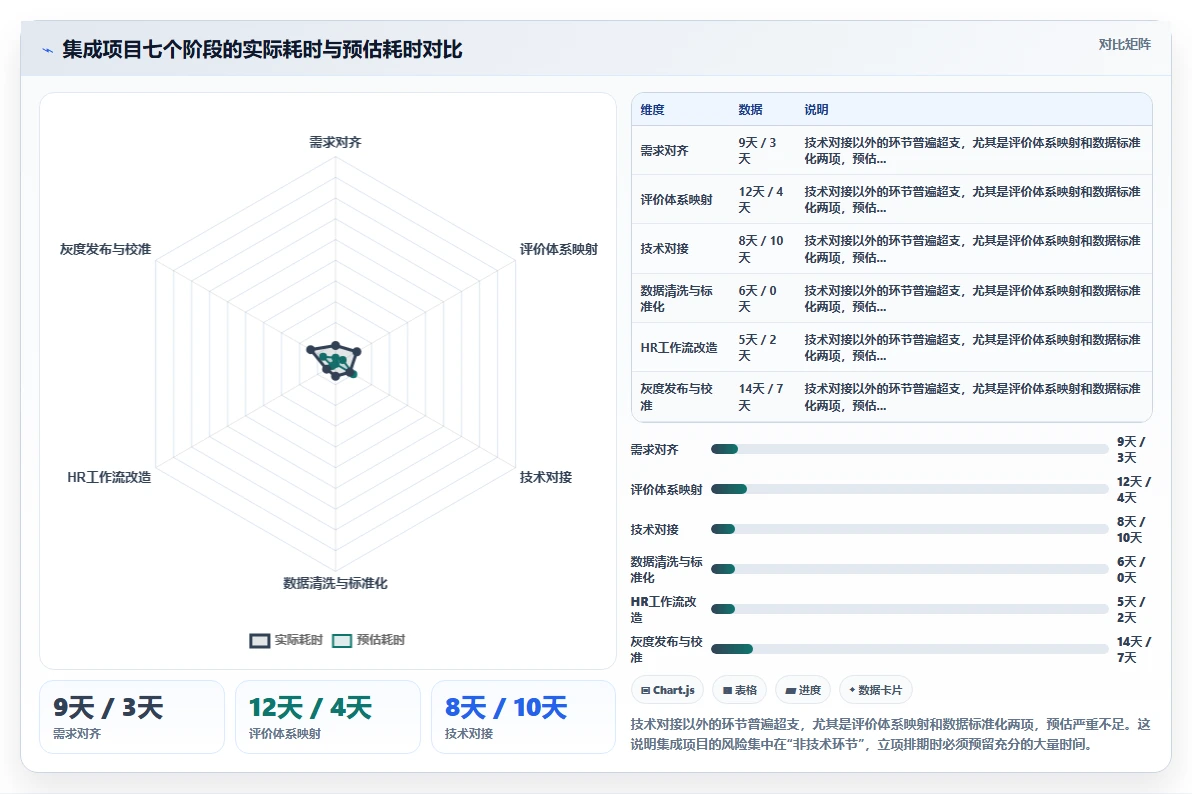Click the 8天 / 10天 table cell
The width and height of the screenshot is (1192, 794).
[x=761, y=249]
